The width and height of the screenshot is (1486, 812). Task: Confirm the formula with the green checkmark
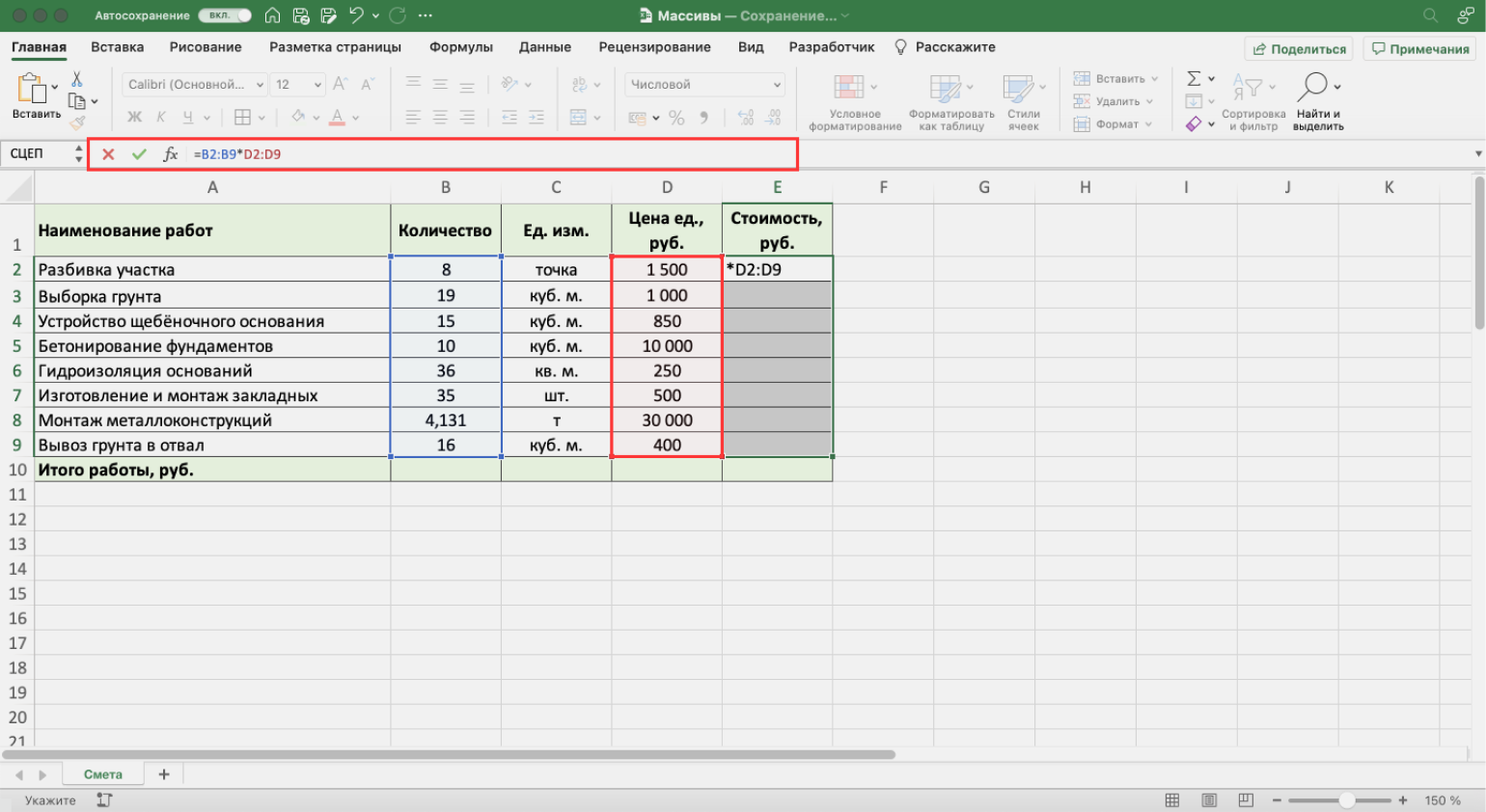click(x=139, y=154)
